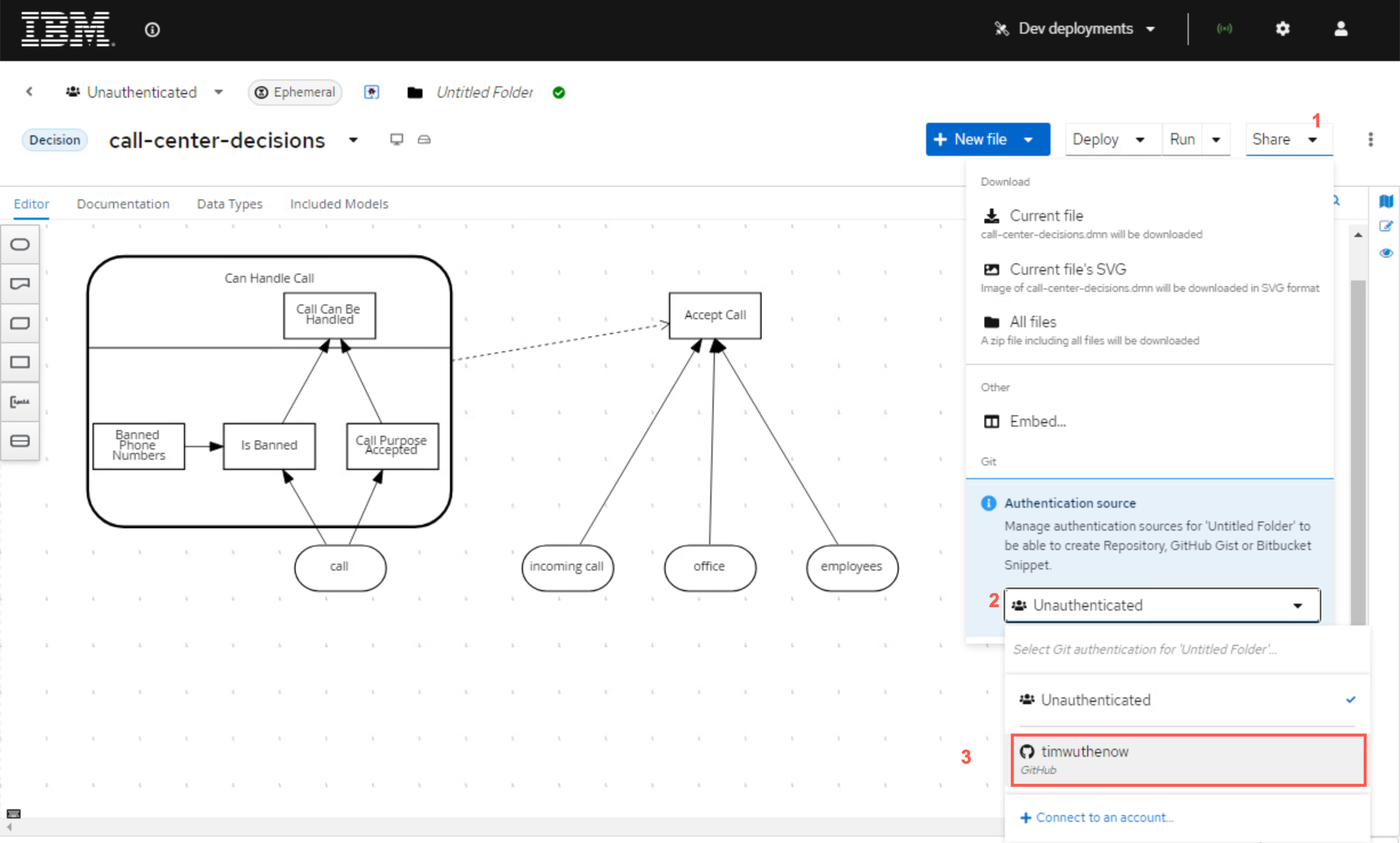1400x843 pixels.
Task: Click the monitor icon next to file name
Action: coord(396,139)
